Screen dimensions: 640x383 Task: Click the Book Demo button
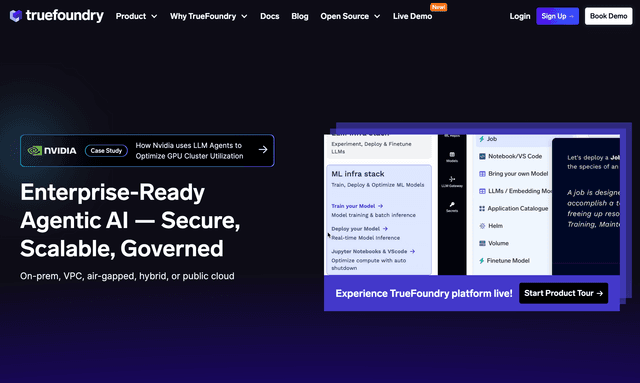point(608,16)
